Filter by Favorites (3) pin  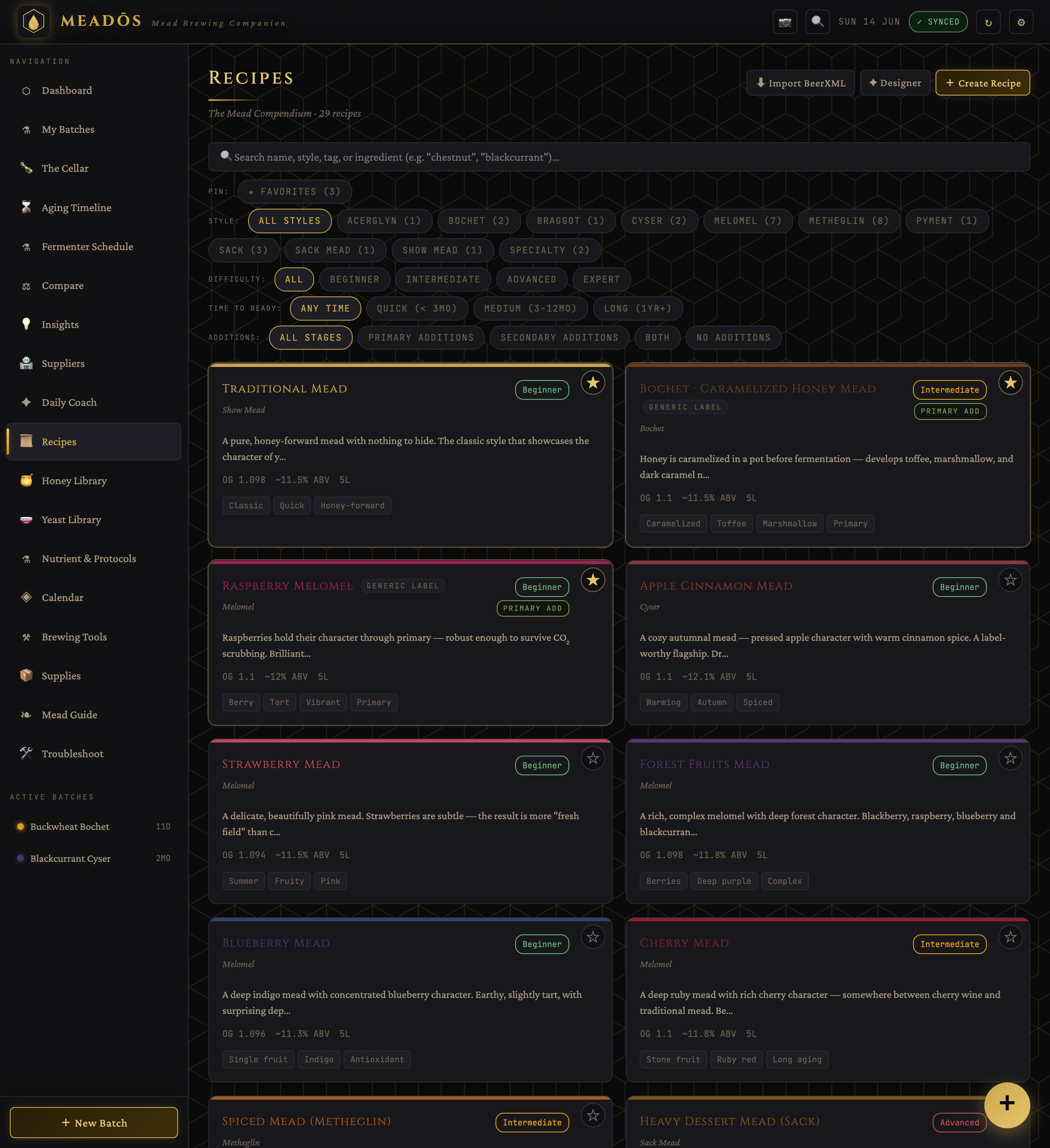tap(294, 191)
